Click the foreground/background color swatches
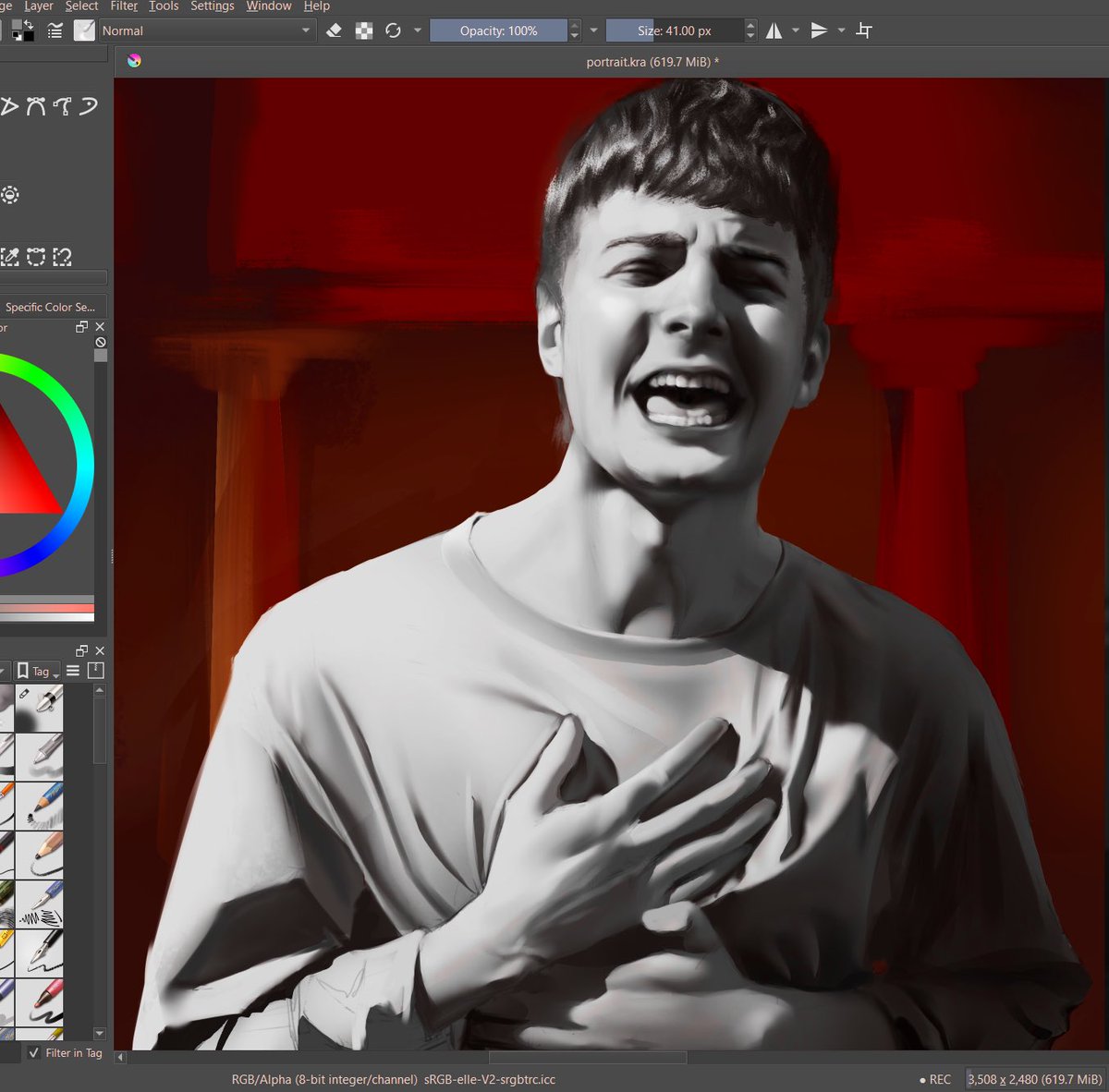 click(22, 30)
